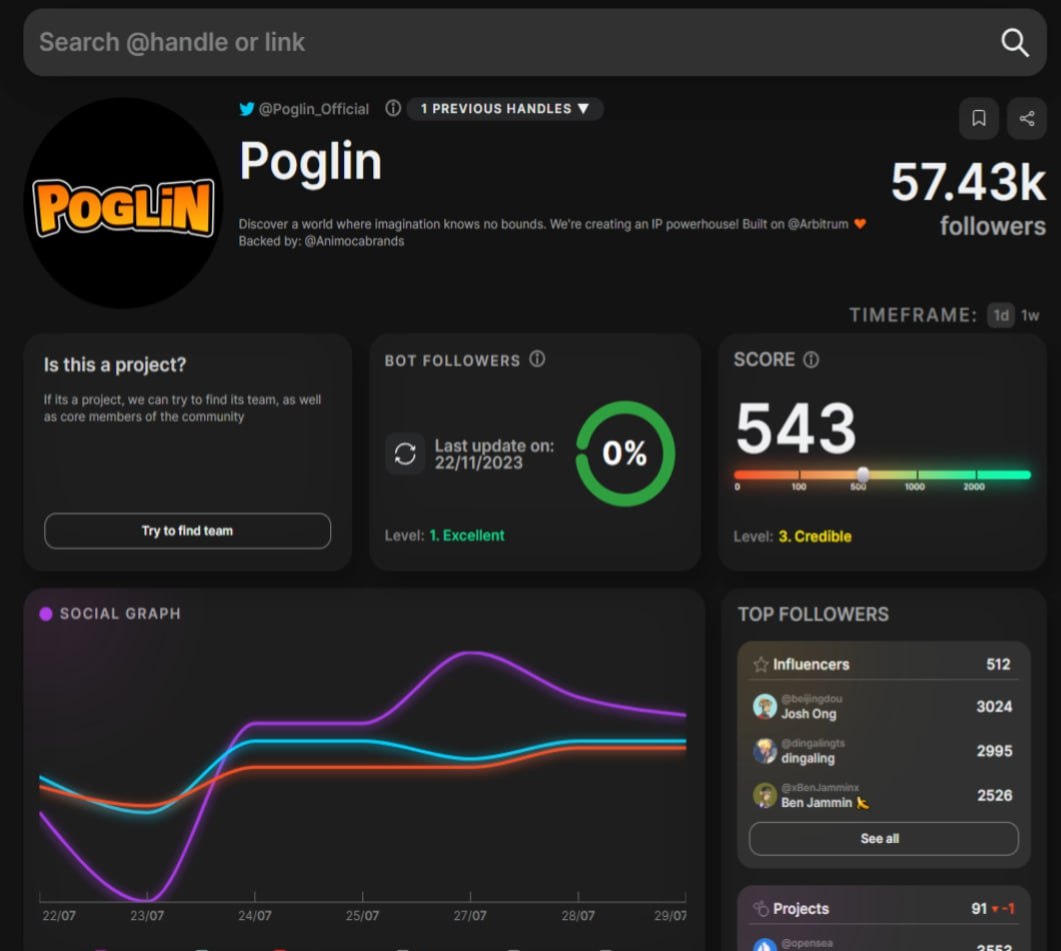Open Josh Ong follower row
Image resolution: width=1061 pixels, height=951 pixels.
pyautogui.click(x=883, y=707)
